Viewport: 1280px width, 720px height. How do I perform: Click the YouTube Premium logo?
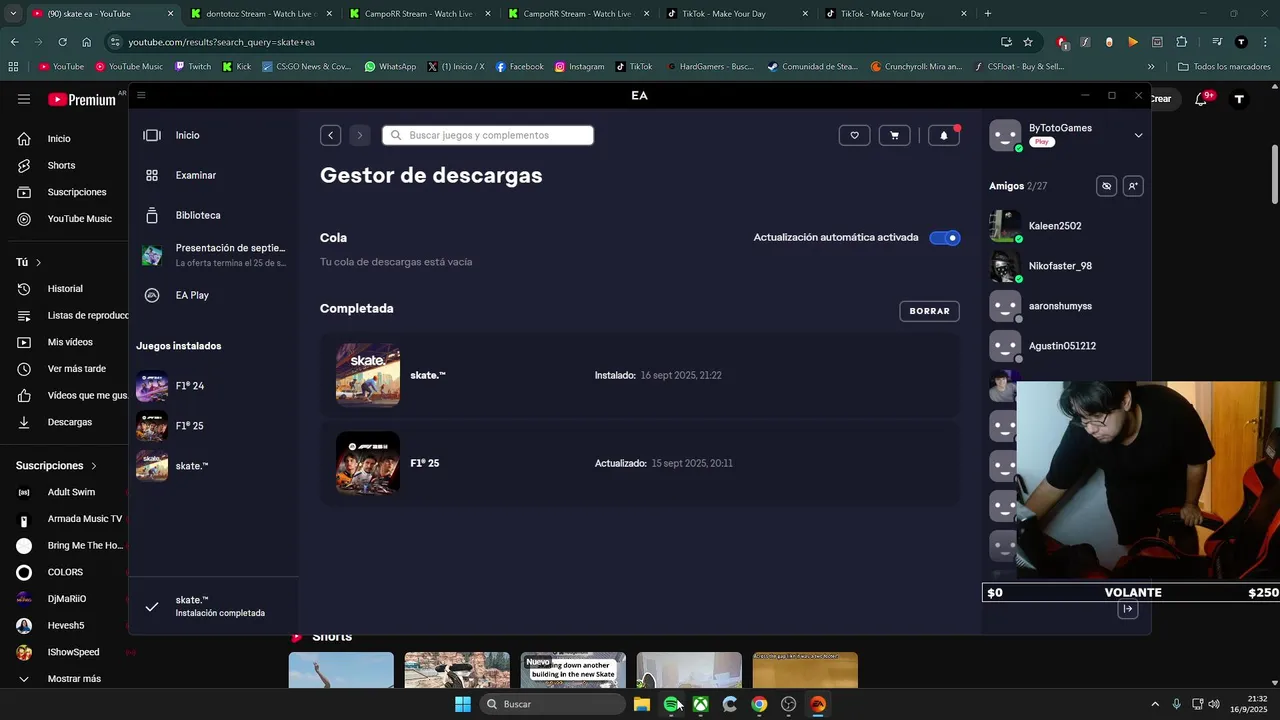(x=82, y=99)
